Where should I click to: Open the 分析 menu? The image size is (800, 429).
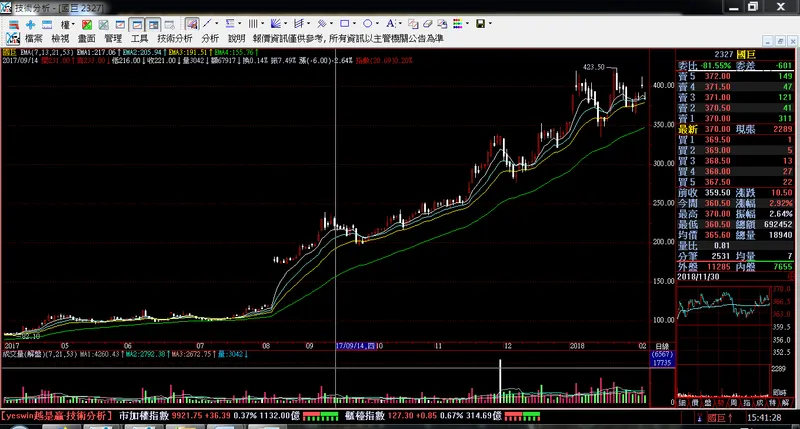[210, 38]
